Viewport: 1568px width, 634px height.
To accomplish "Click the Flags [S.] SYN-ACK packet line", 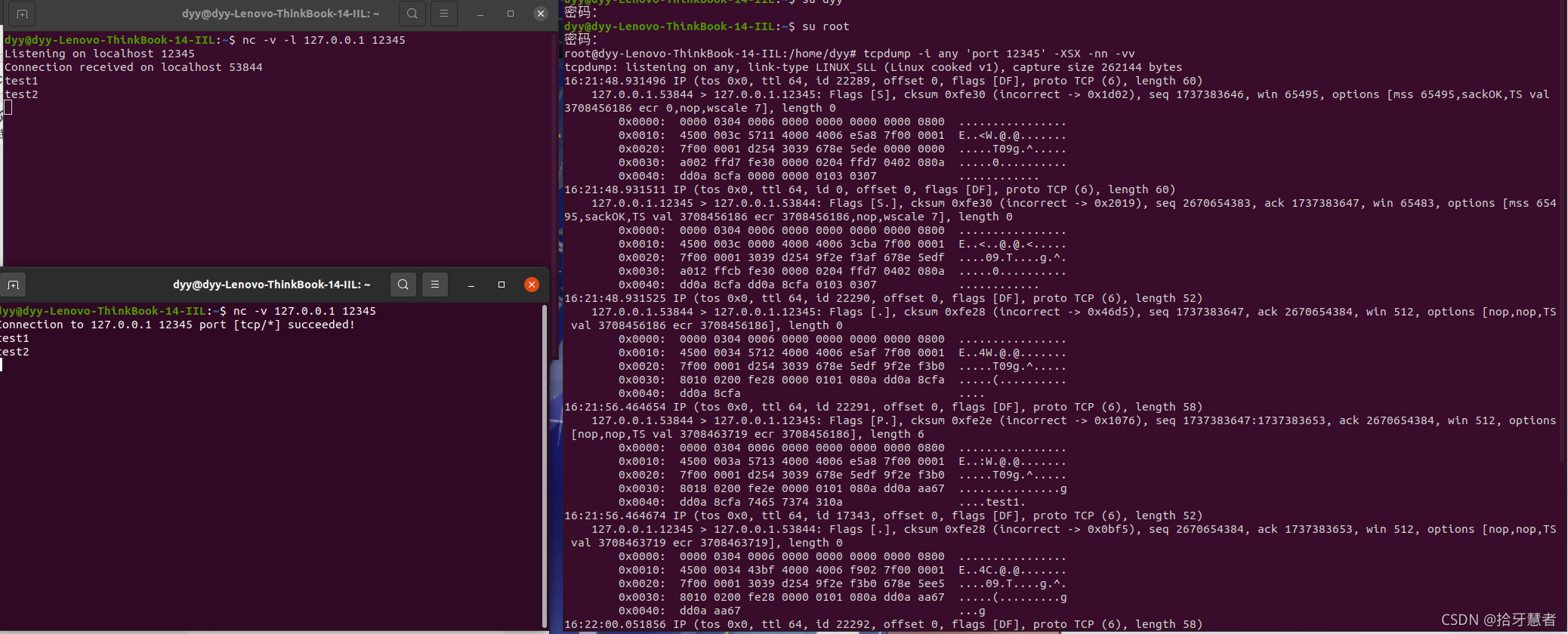I will click(1073, 203).
